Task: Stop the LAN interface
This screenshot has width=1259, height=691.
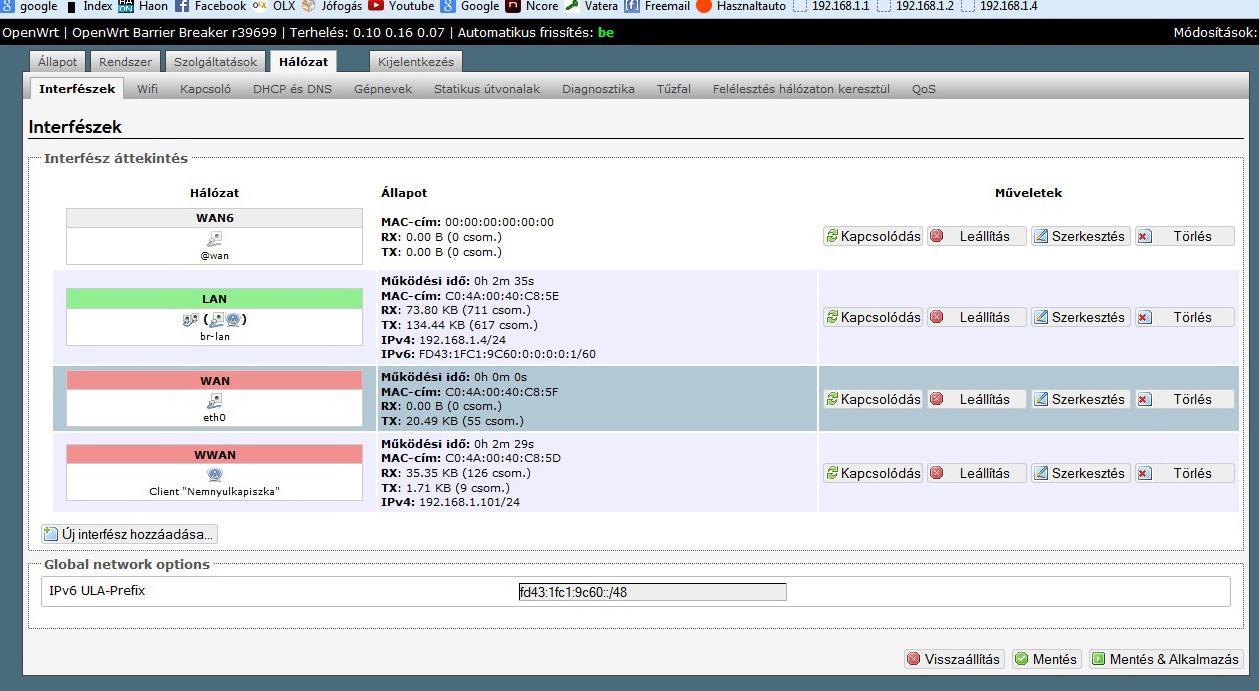Action: click(x=976, y=317)
